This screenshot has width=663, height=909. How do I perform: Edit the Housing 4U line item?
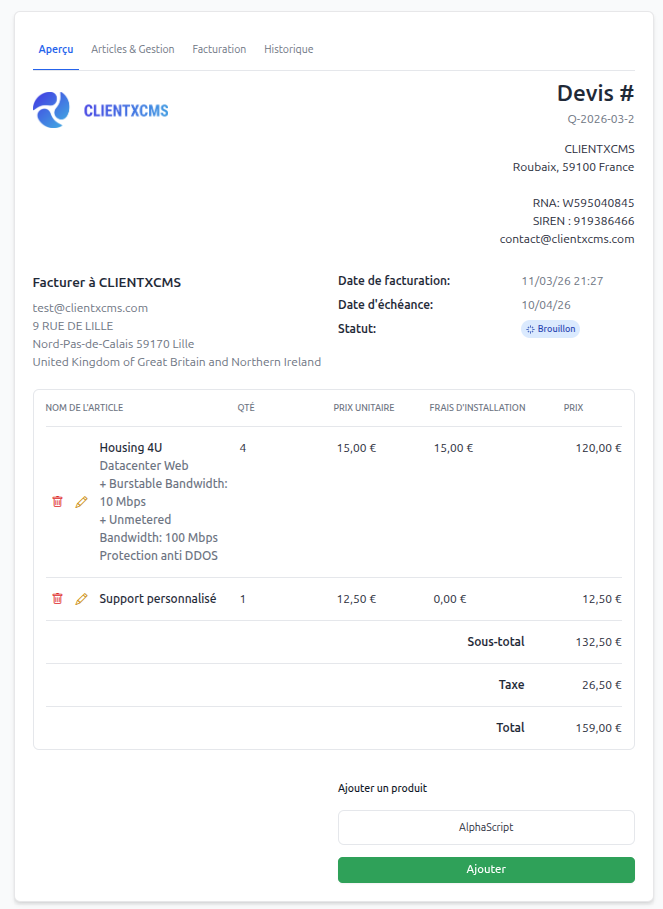[82, 502]
